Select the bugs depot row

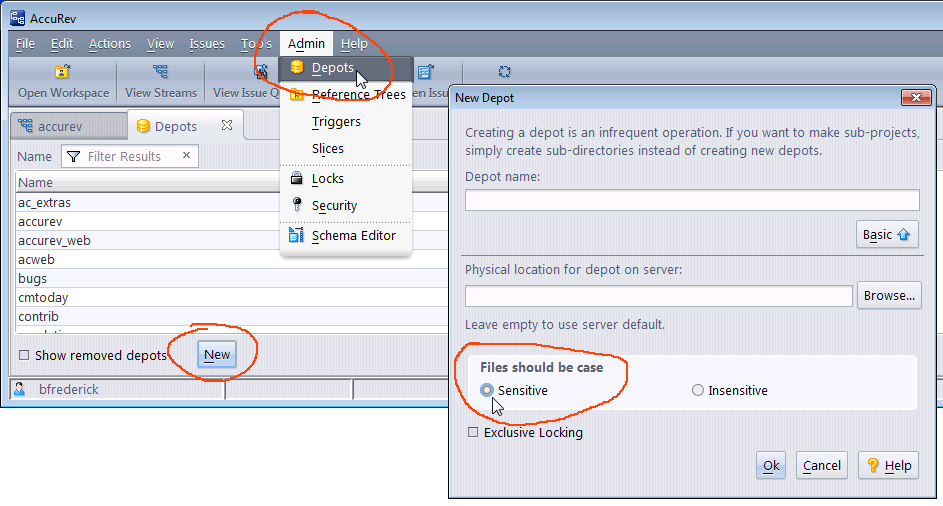[x=232, y=279]
